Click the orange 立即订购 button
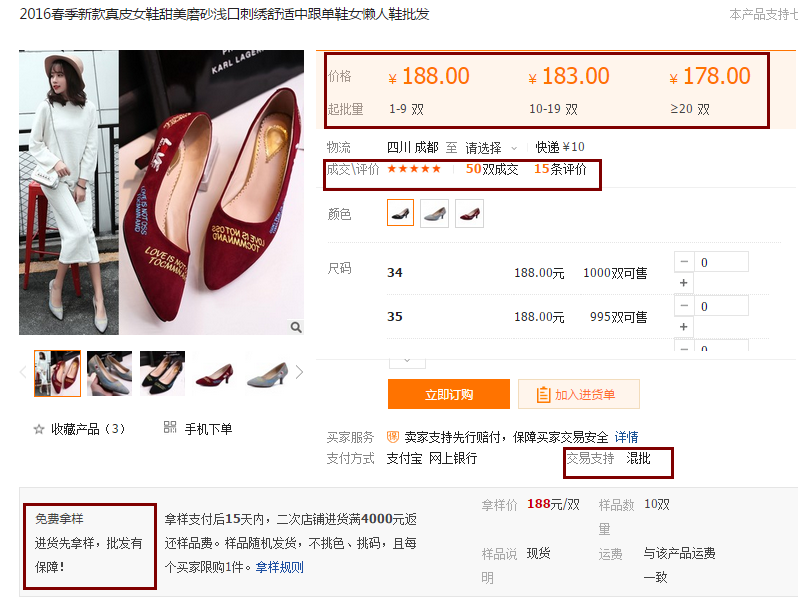This screenshot has height=601, width=798. (x=448, y=394)
